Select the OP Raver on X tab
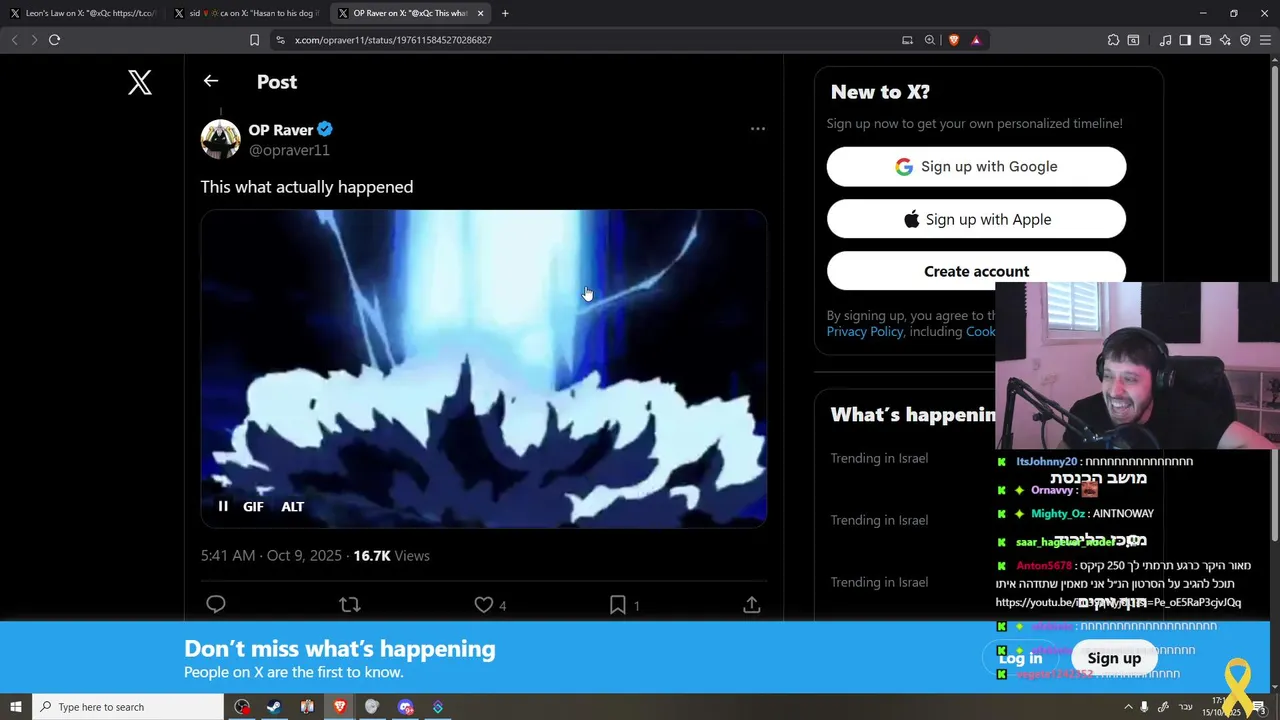The image size is (1280, 720). tap(410, 13)
